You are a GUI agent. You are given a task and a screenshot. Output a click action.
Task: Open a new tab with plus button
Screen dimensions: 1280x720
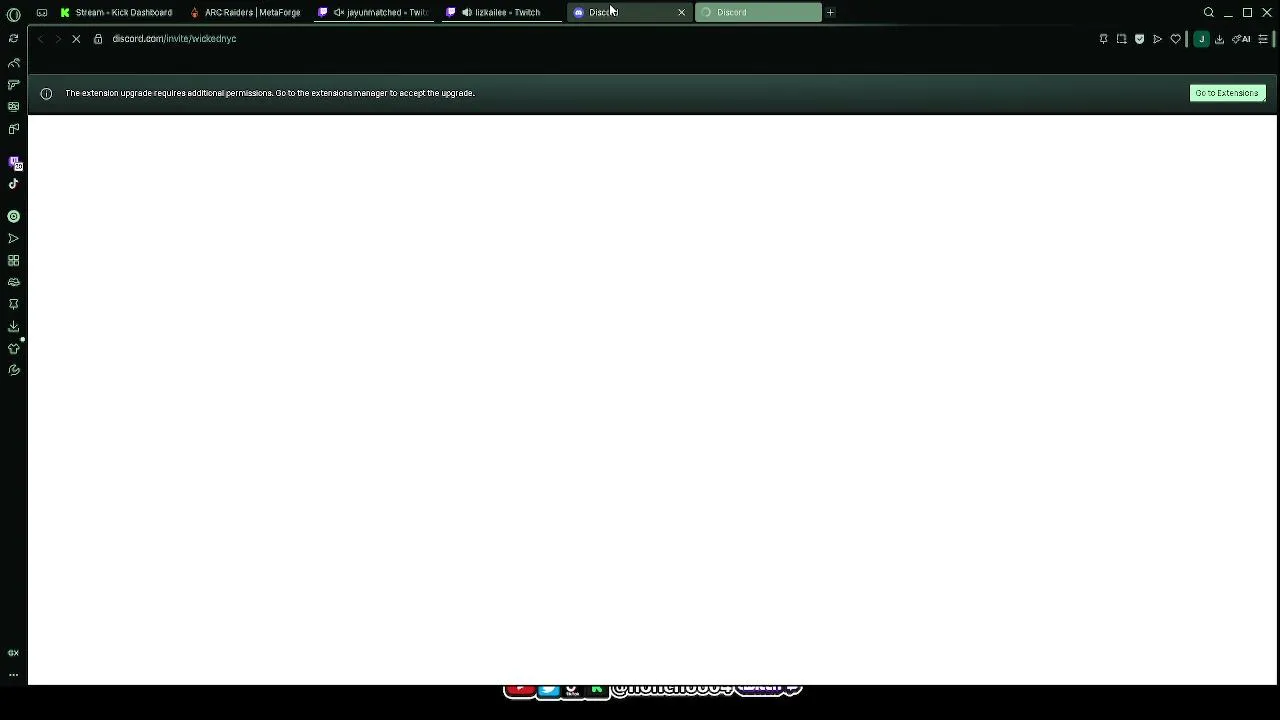tap(830, 12)
